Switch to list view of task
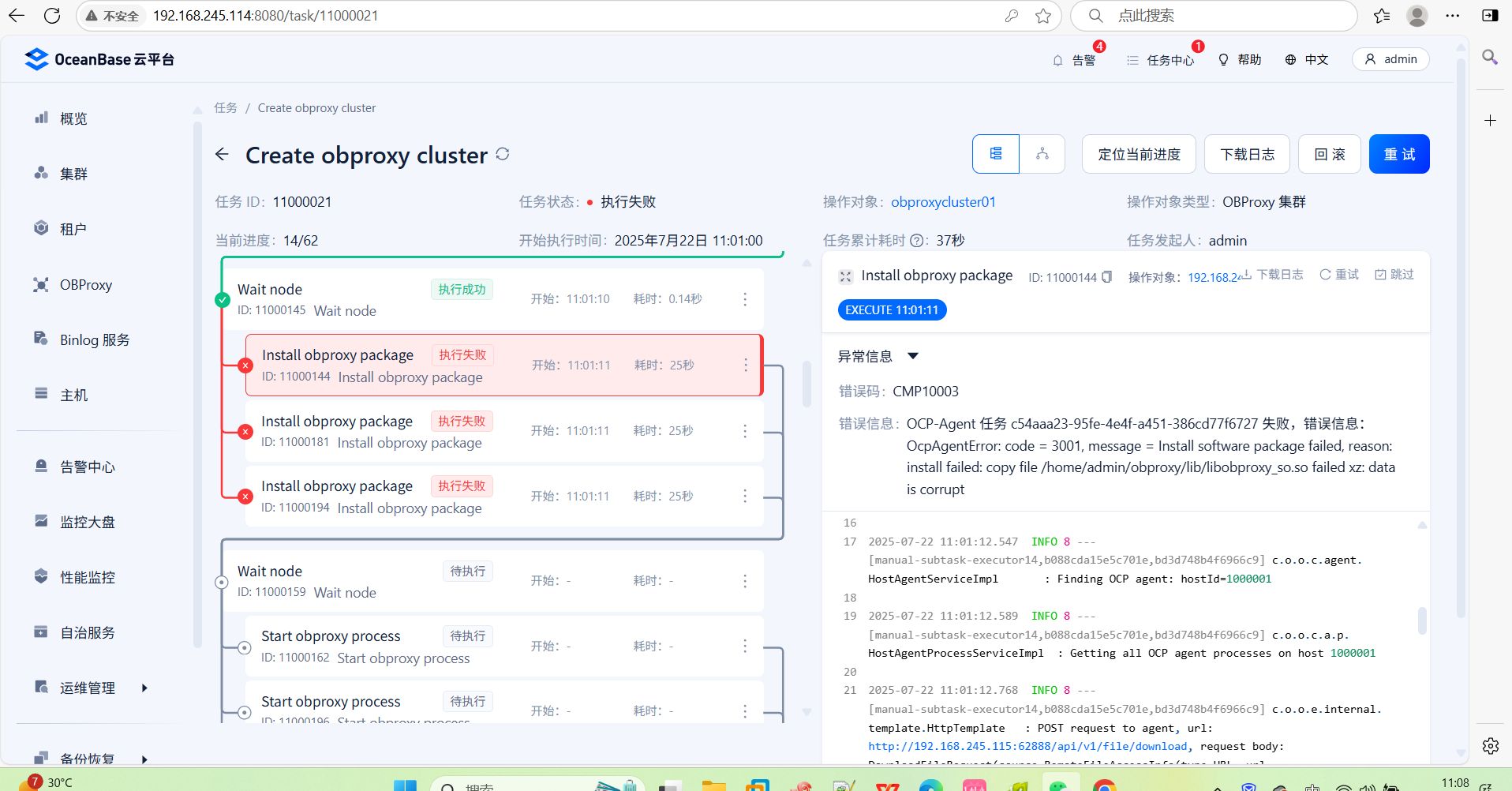 click(x=996, y=154)
